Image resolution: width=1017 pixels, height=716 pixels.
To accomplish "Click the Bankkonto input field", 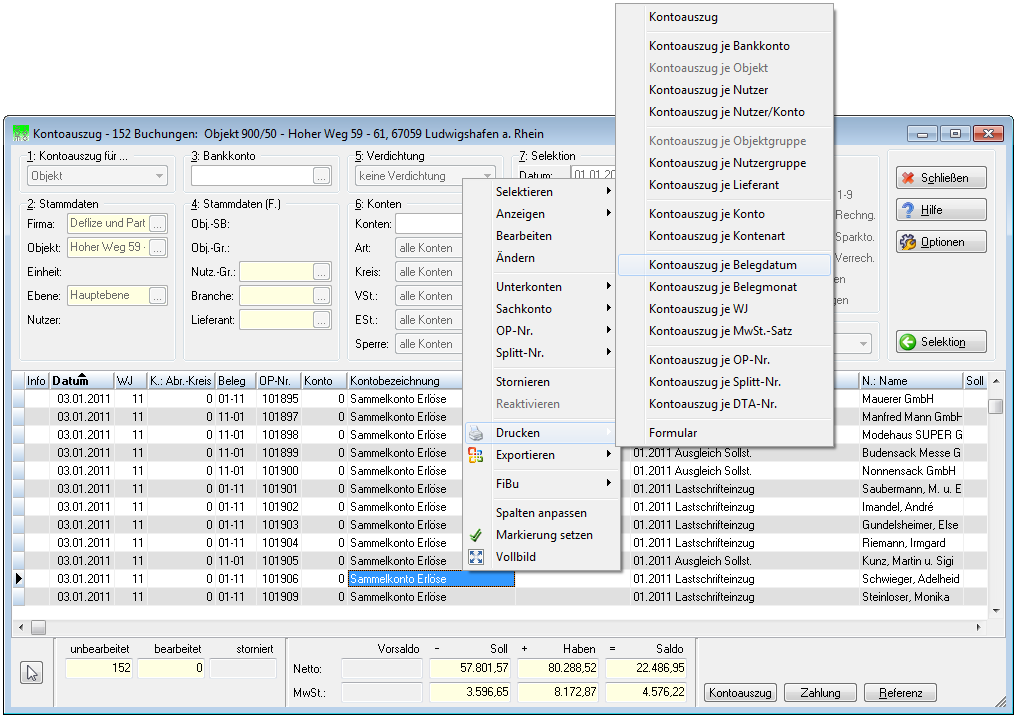I will (252, 176).
